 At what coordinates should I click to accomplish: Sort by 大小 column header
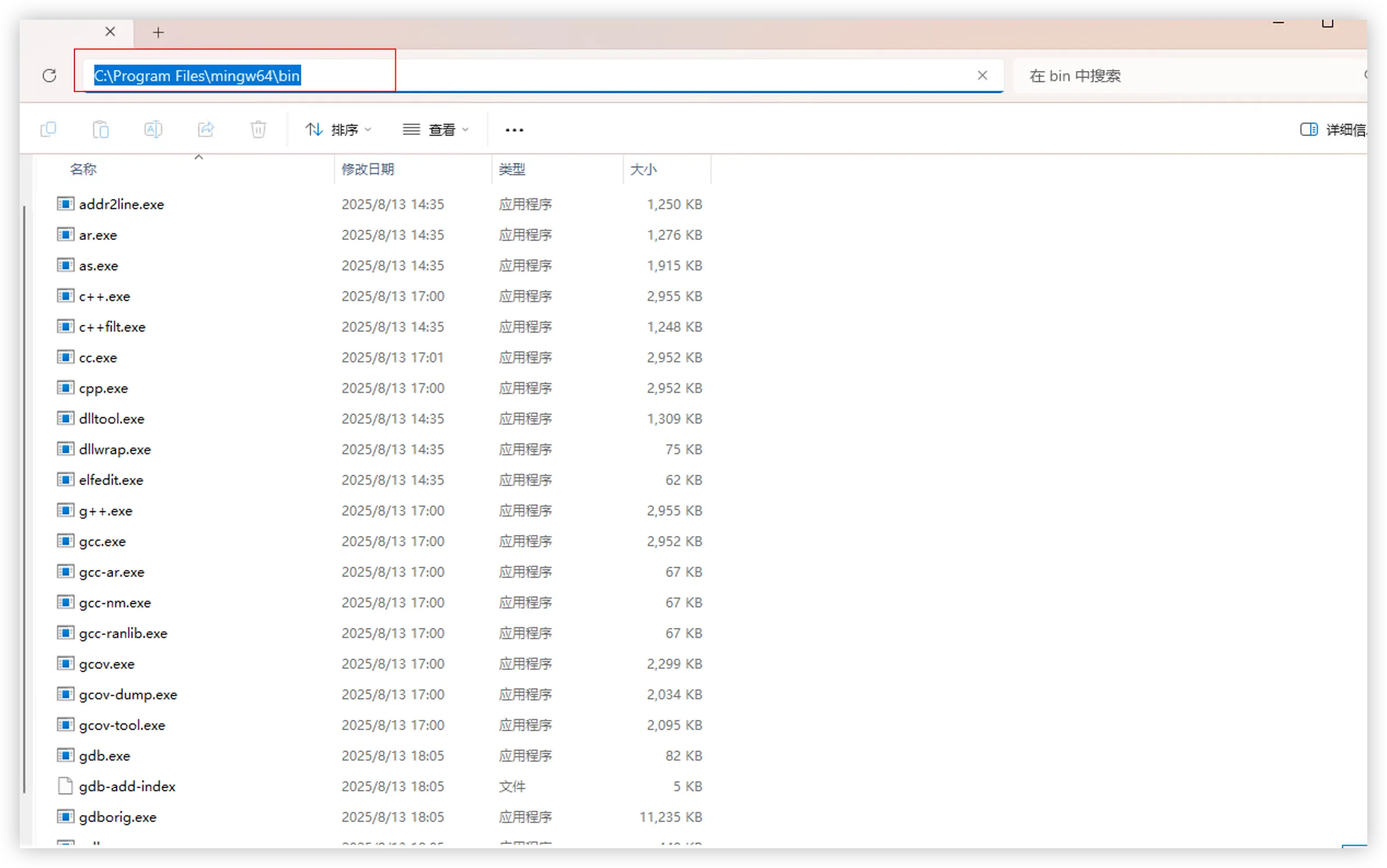(x=643, y=169)
